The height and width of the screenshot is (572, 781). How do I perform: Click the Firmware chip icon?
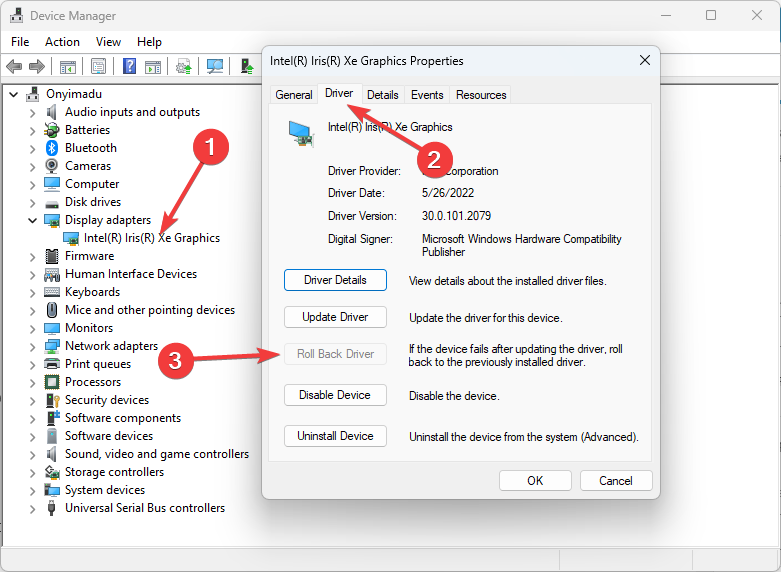click(52, 256)
